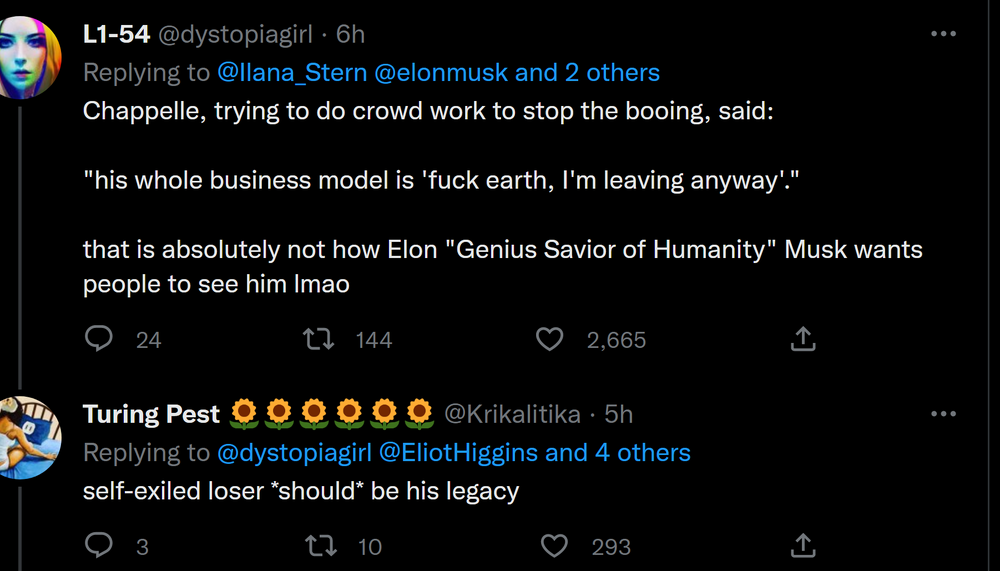The height and width of the screenshot is (571, 1000).
Task: Share Turing Pest's tweet
Action: click(x=802, y=546)
